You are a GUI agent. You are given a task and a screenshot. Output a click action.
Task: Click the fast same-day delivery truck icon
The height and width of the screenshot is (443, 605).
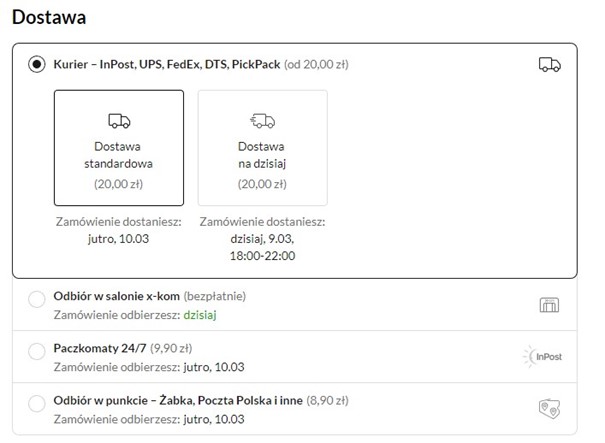tap(262, 121)
